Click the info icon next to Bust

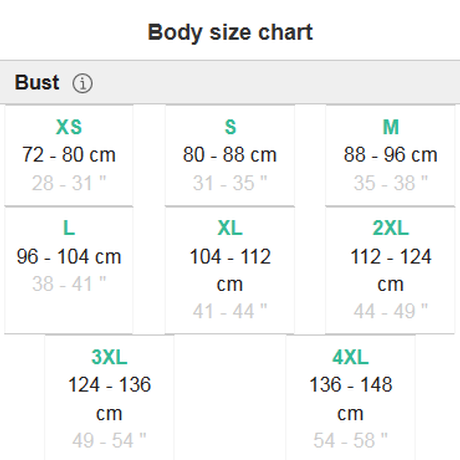[83, 83]
